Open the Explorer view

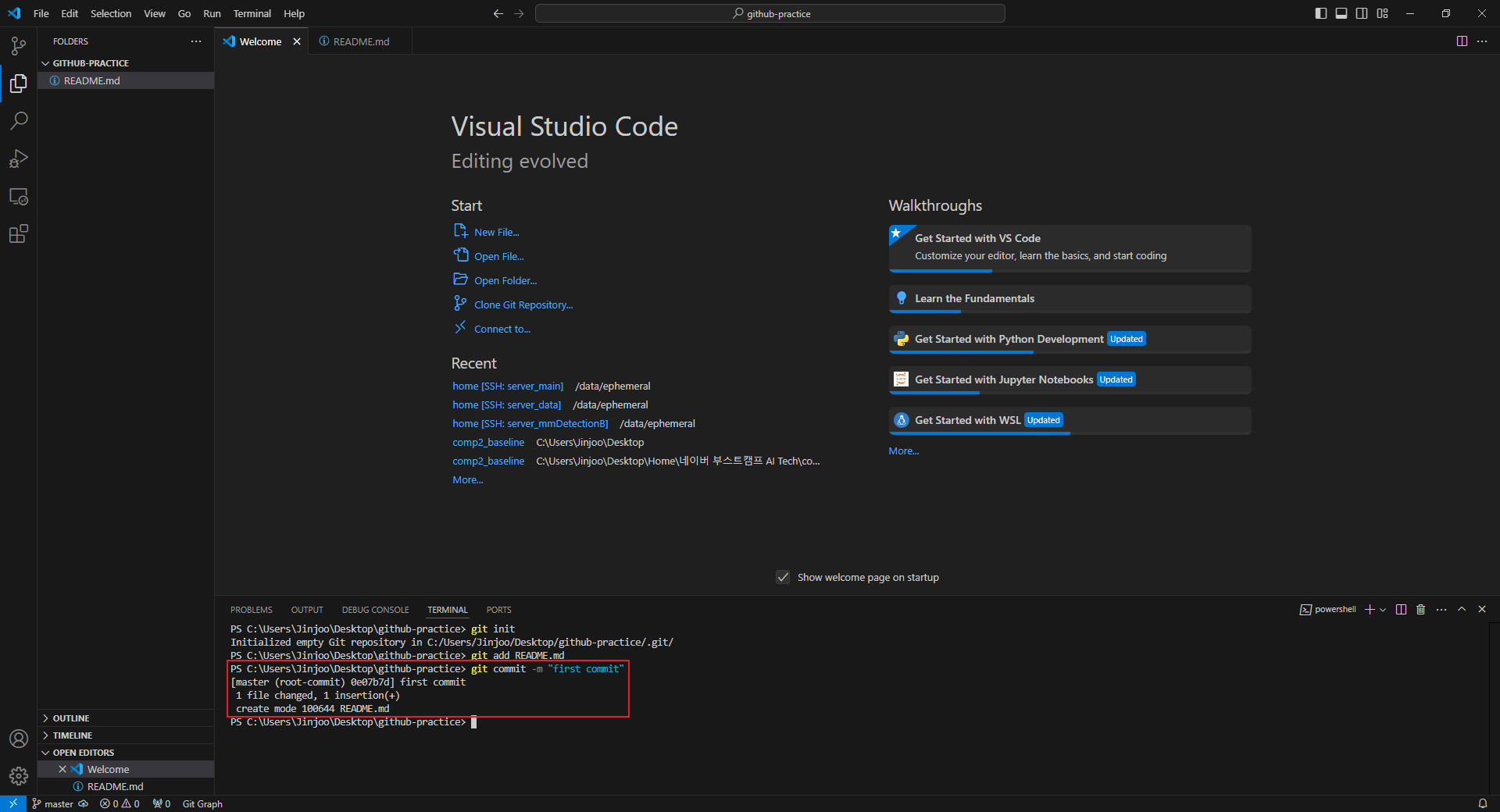coord(19,84)
